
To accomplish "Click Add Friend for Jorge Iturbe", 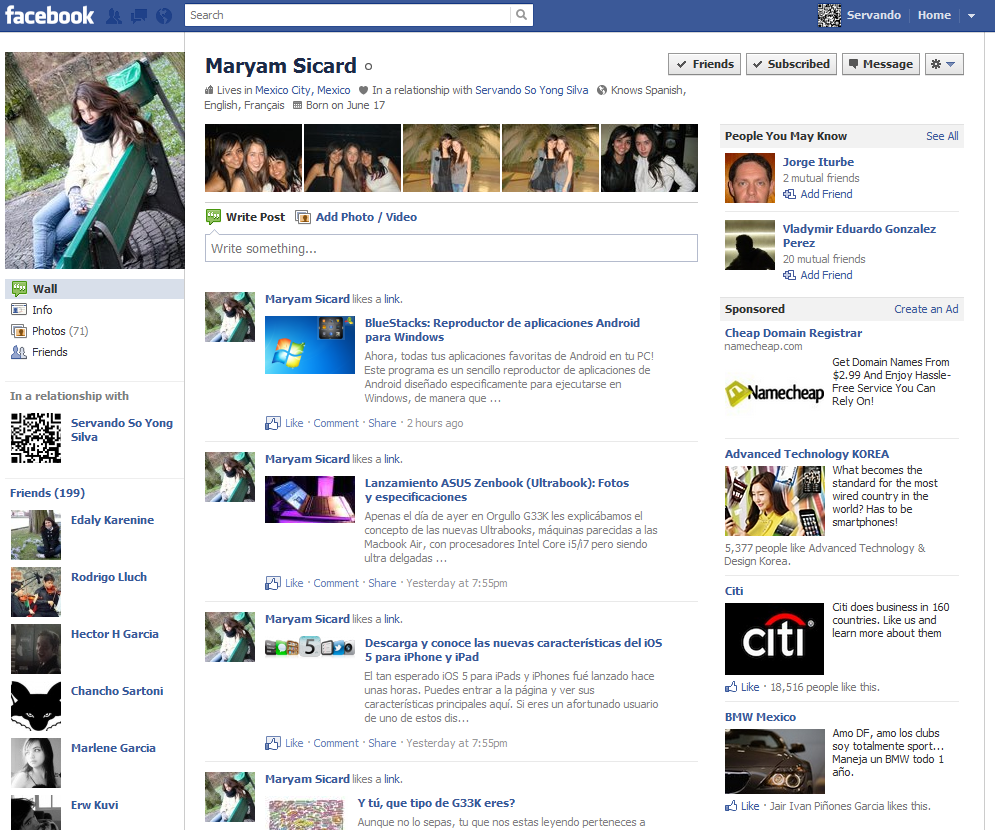I will click(826, 194).
